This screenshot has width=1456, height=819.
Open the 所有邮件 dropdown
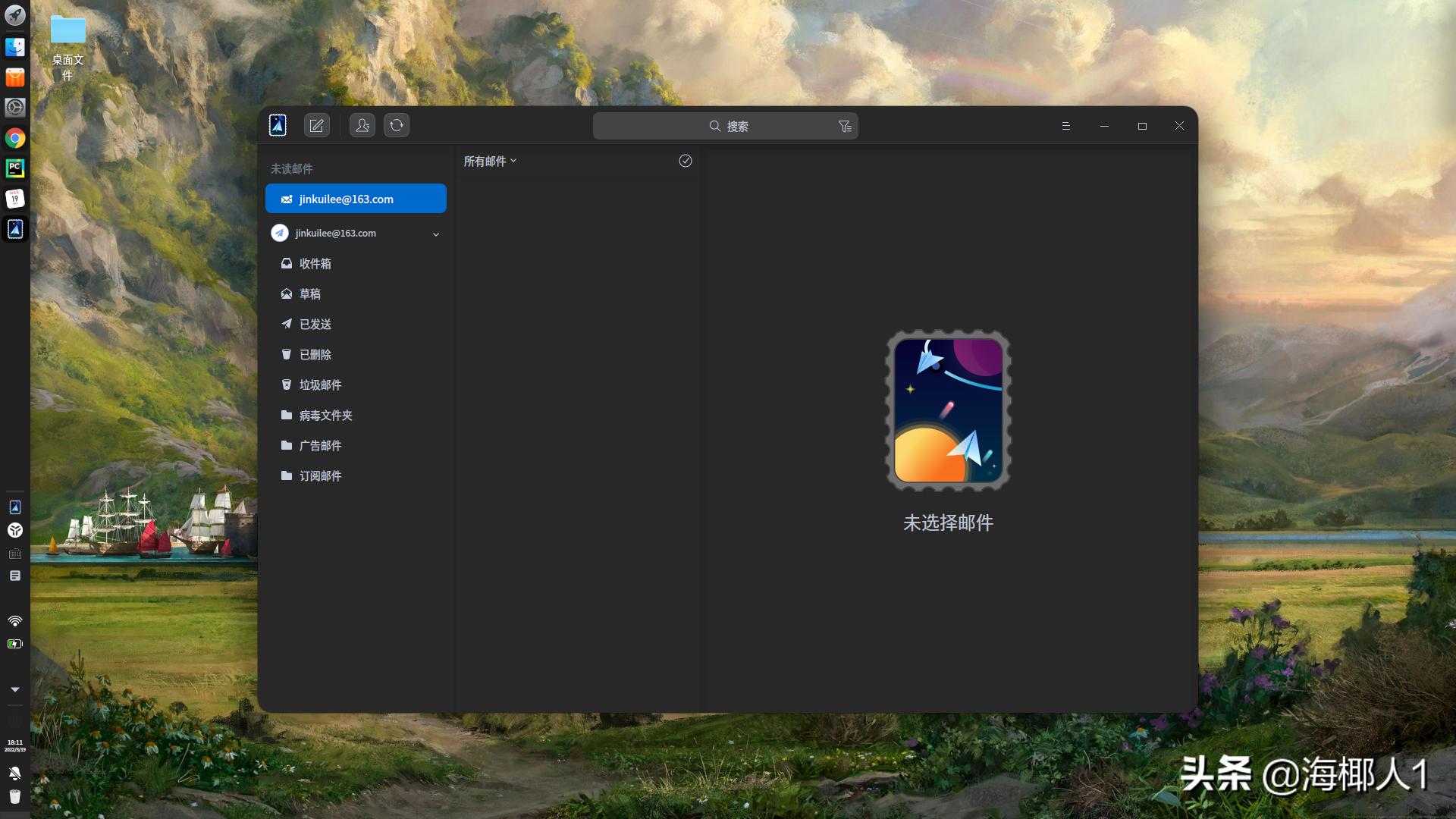pyautogui.click(x=490, y=161)
